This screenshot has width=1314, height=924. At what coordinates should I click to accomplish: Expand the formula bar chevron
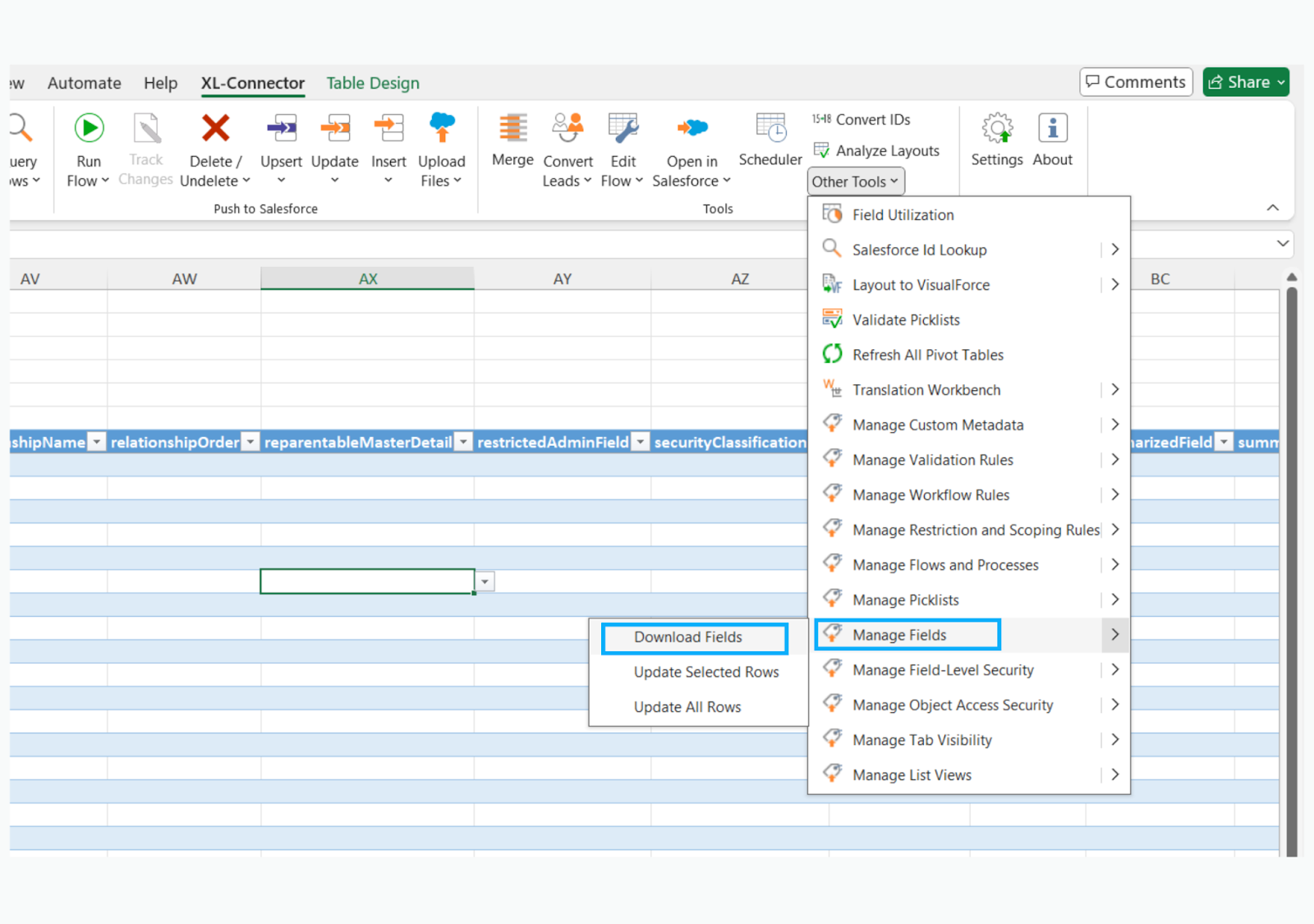(x=1282, y=244)
